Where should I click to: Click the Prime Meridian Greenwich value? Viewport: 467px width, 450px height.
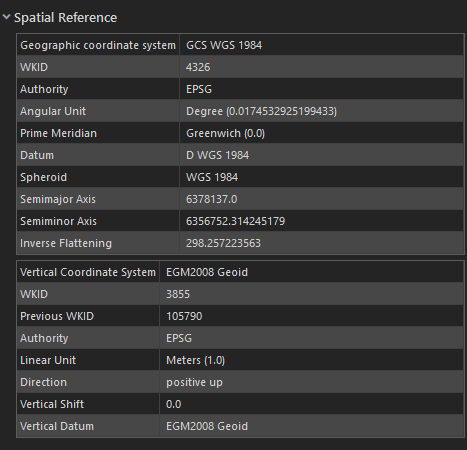tap(226, 133)
